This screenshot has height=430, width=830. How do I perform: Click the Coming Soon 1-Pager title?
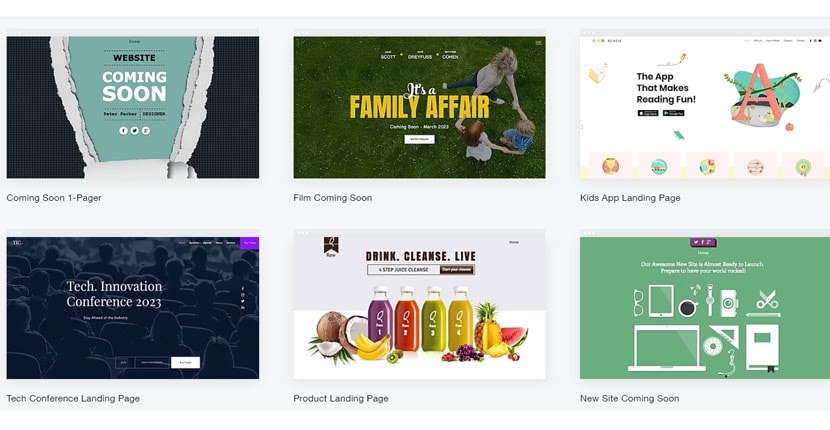(x=54, y=198)
